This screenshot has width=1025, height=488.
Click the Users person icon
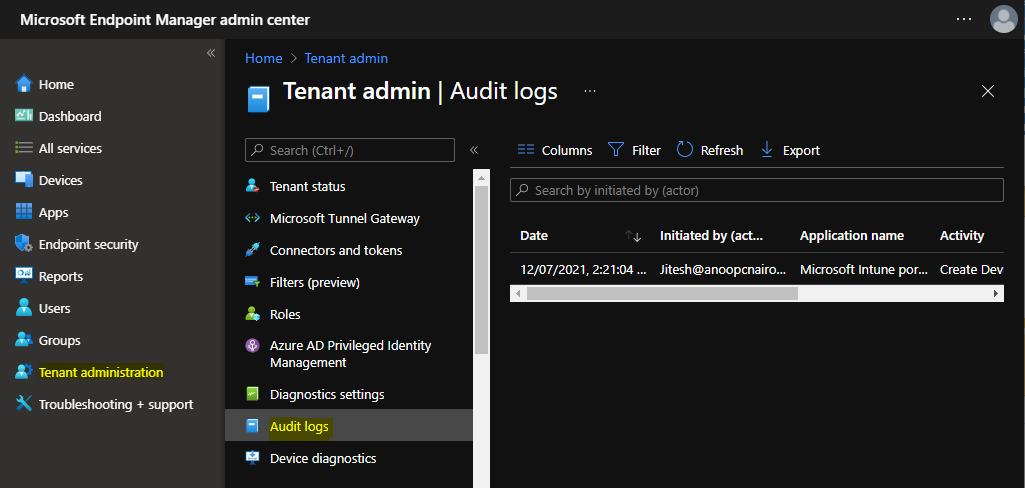click(x=24, y=308)
